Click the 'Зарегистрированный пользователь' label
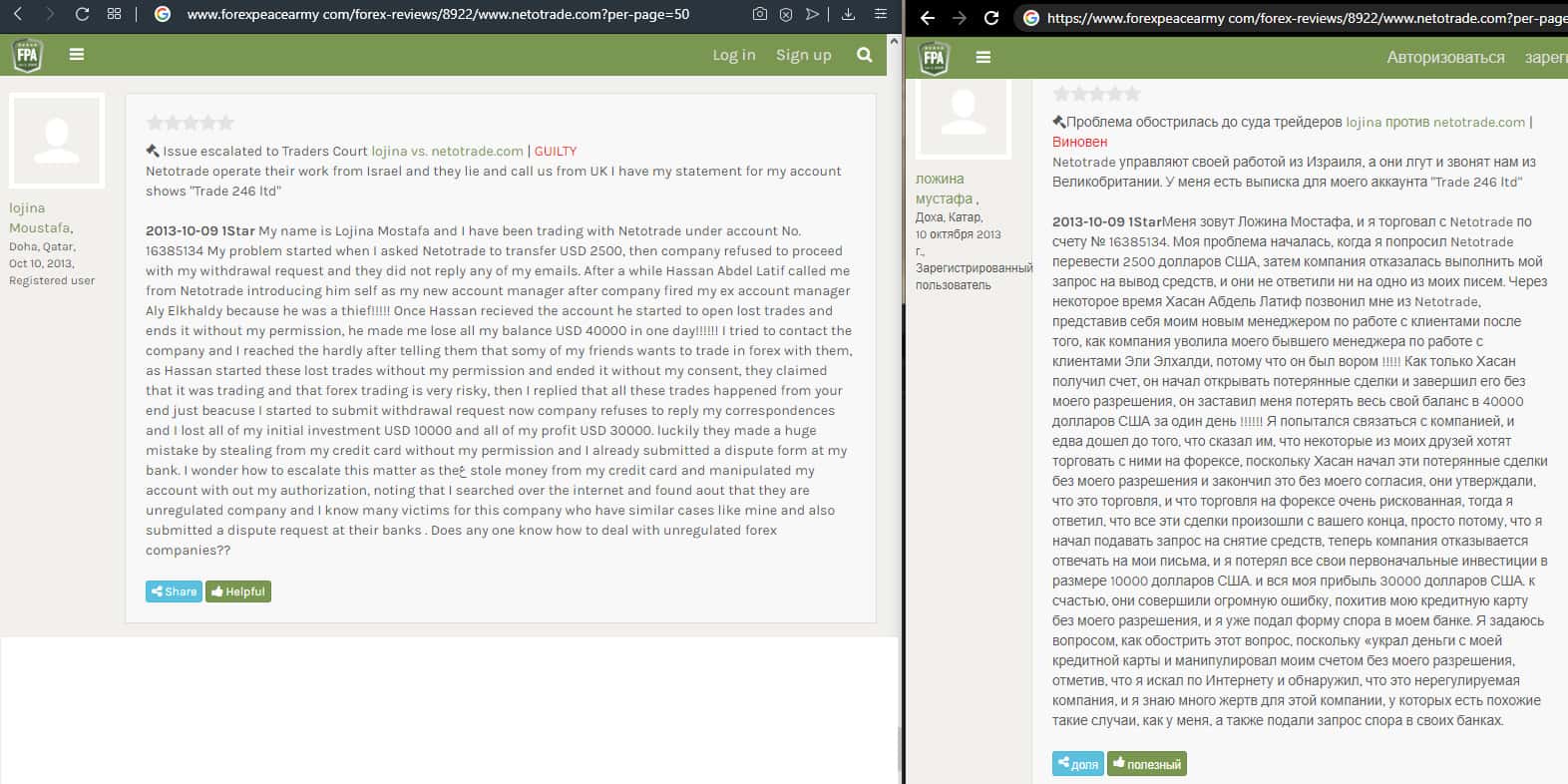1568x784 pixels. 974,276
